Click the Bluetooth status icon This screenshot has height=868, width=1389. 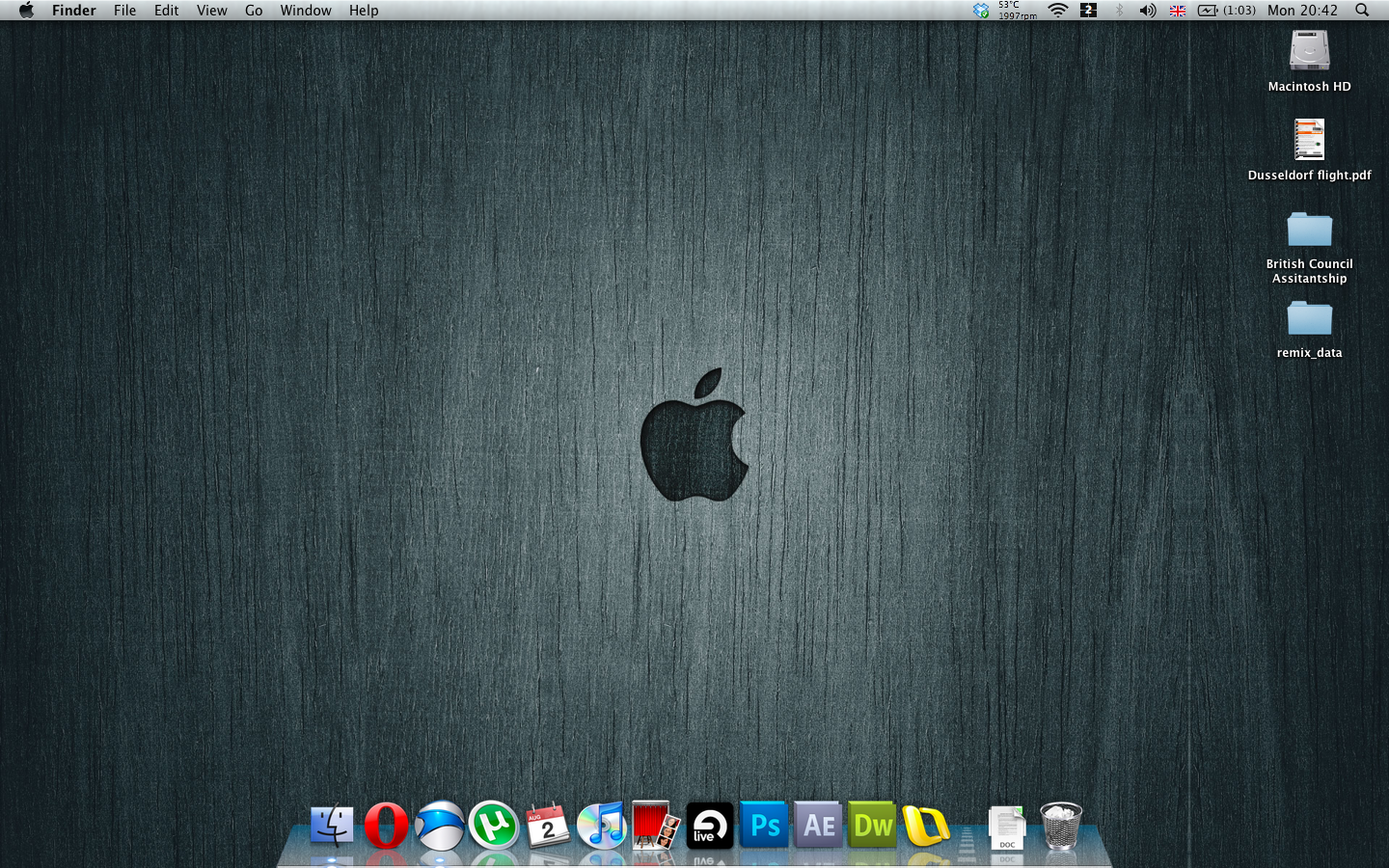point(1119,11)
